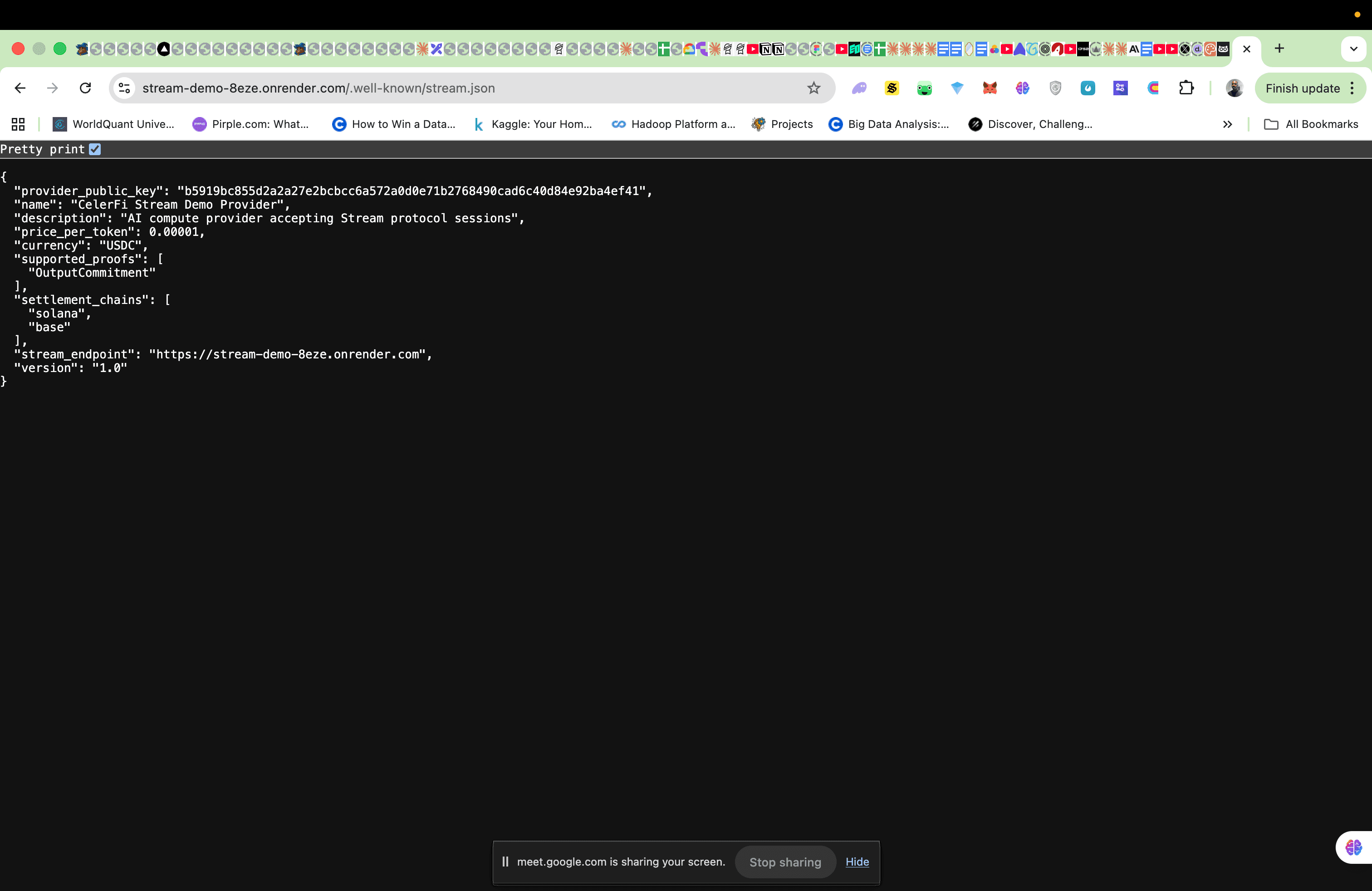
Task: Click floating brain widget at bottom right
Action: [x=1353, y=847]
